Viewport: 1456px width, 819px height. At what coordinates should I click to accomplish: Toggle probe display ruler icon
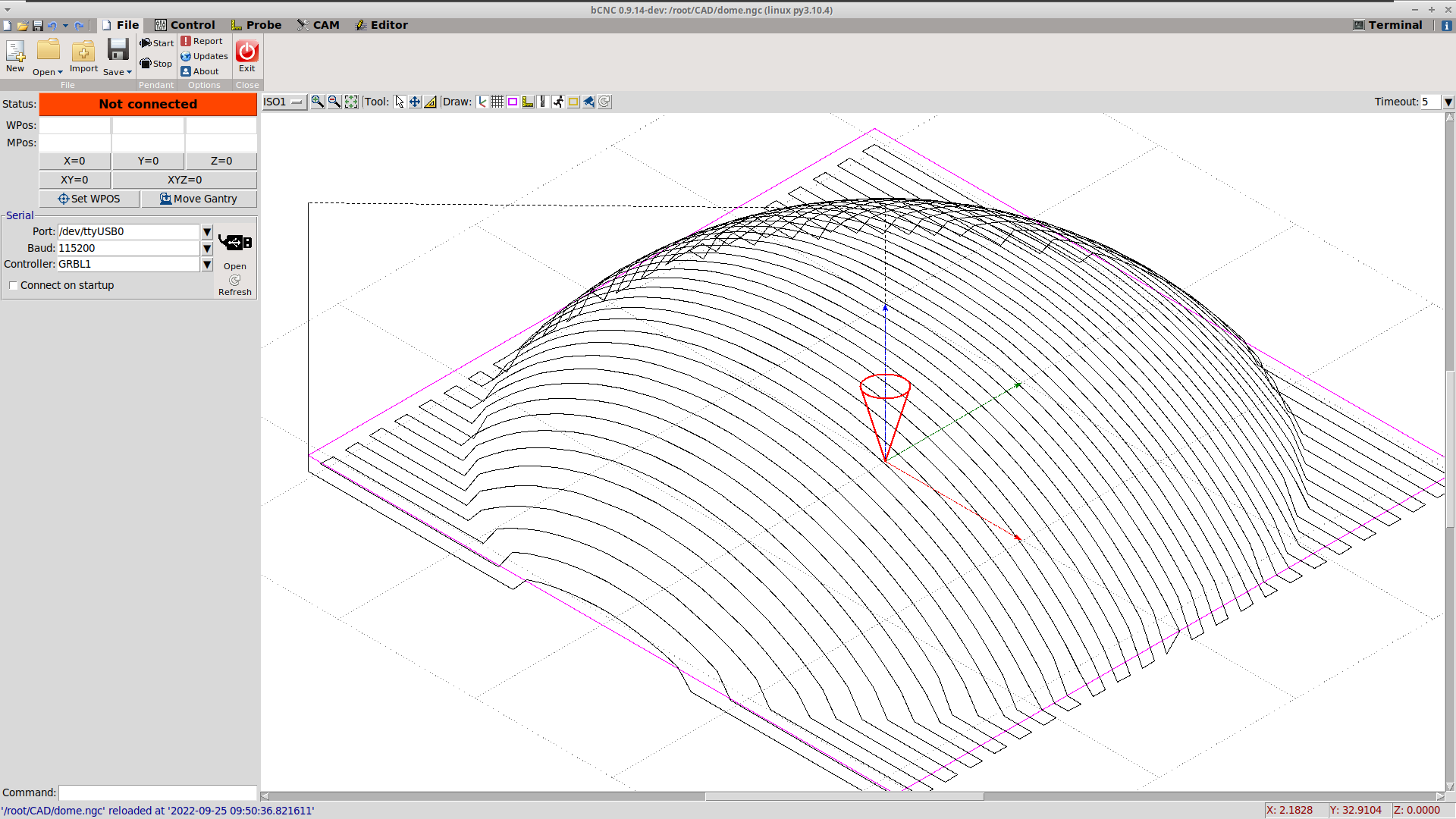(x=528, y=102)
